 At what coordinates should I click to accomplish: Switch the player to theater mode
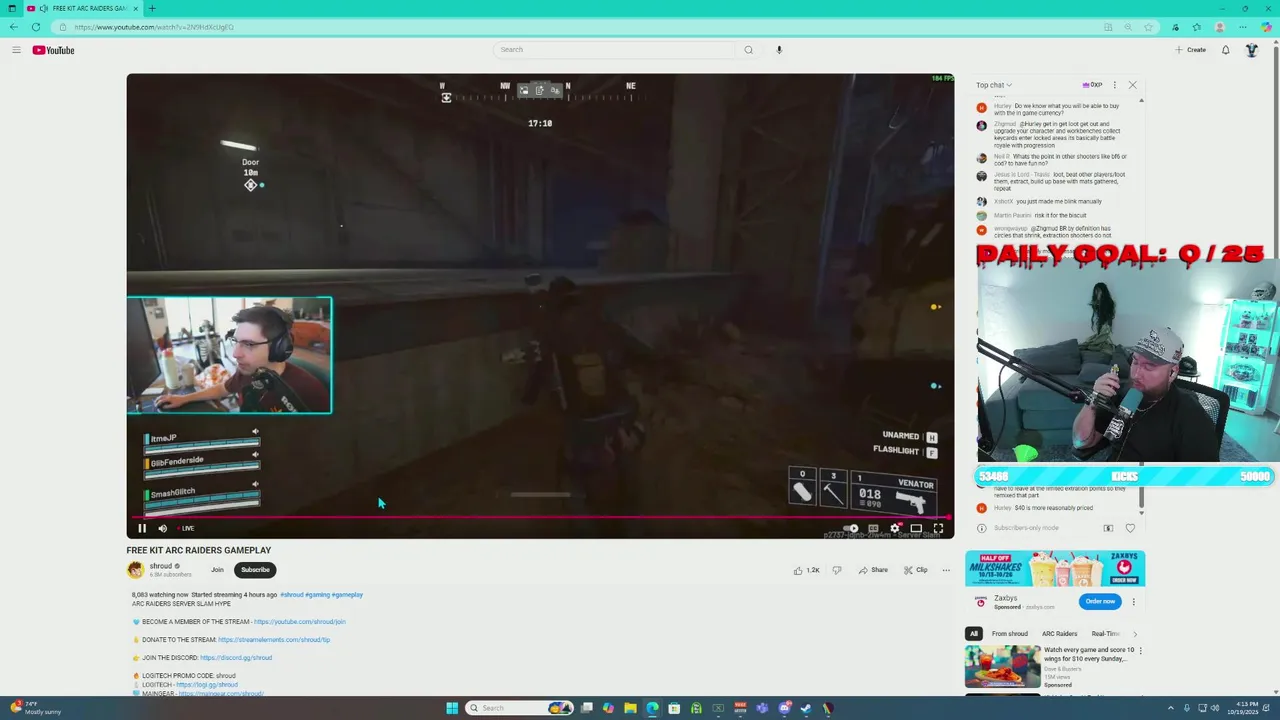point(916,528)
